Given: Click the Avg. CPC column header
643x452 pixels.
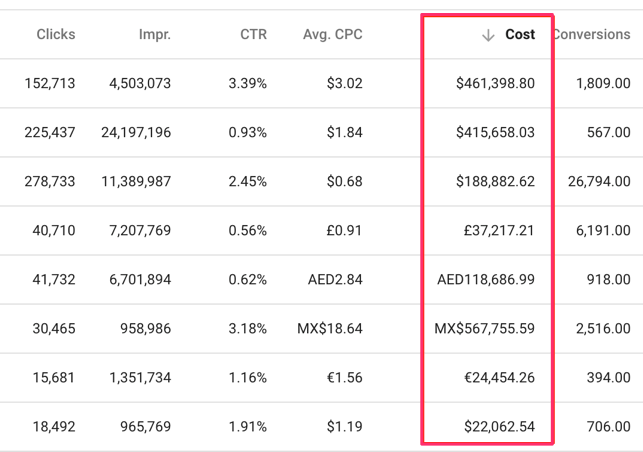Looking at the screenshot, I should tap(332, 35).
